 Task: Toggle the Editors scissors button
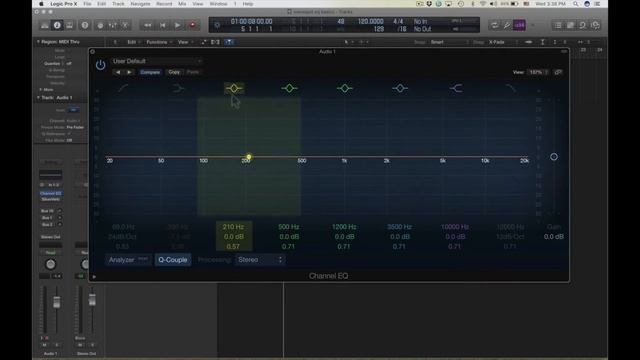tap(125, 25)
